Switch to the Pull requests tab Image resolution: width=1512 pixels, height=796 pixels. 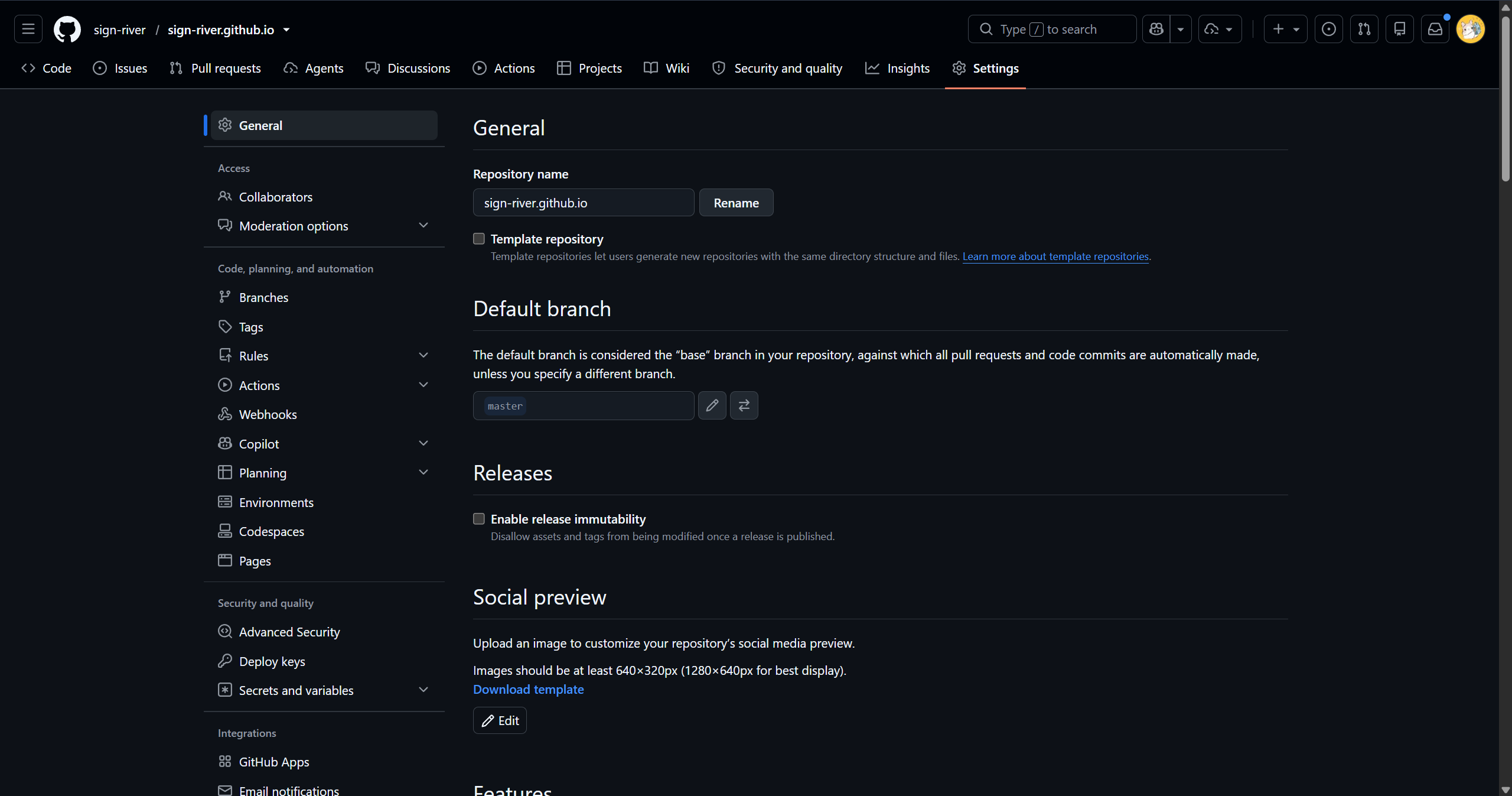tap(215, 68)
